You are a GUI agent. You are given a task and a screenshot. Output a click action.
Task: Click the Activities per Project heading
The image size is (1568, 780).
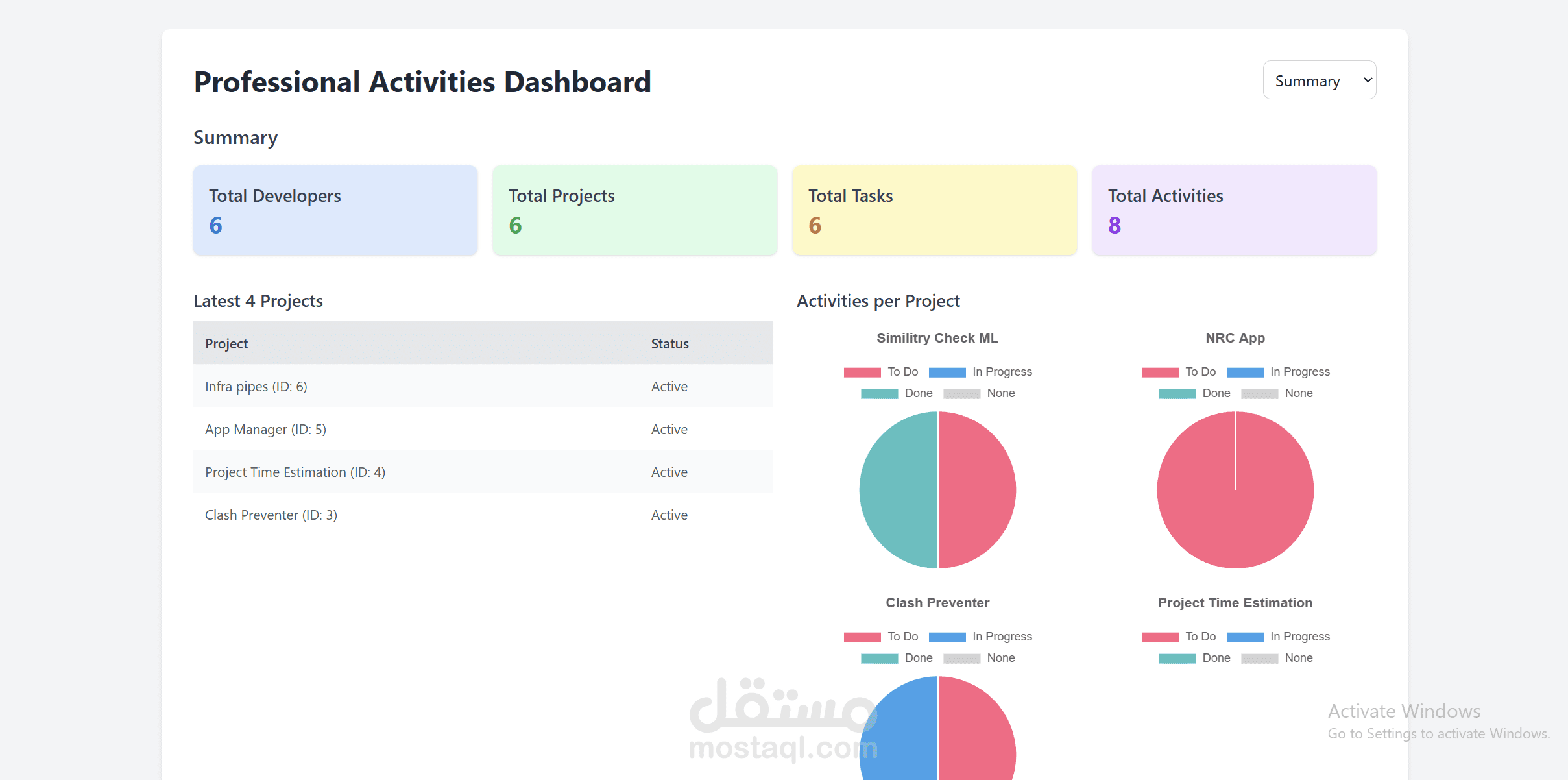878,301
